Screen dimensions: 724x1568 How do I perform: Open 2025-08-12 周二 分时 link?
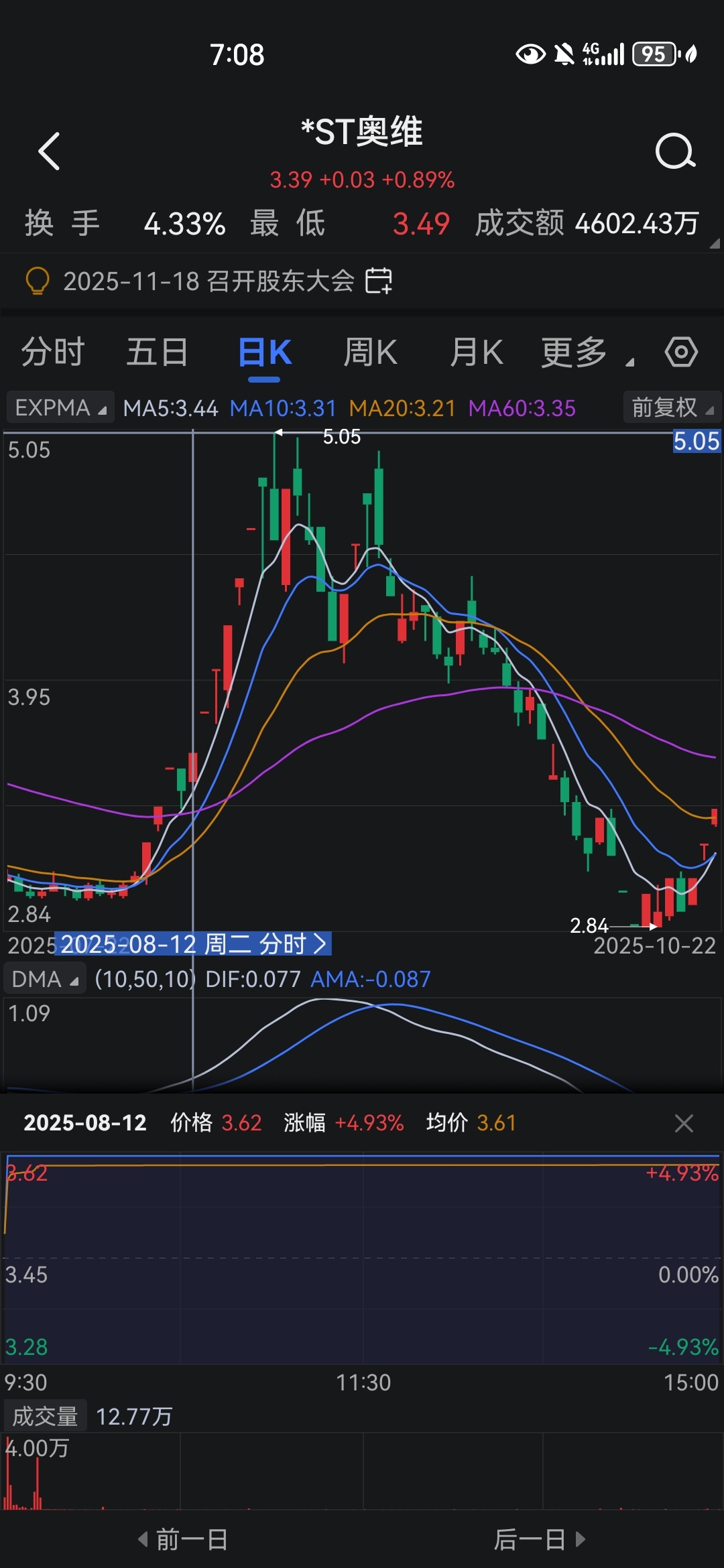pyautogui.click(x=193, y=944)
